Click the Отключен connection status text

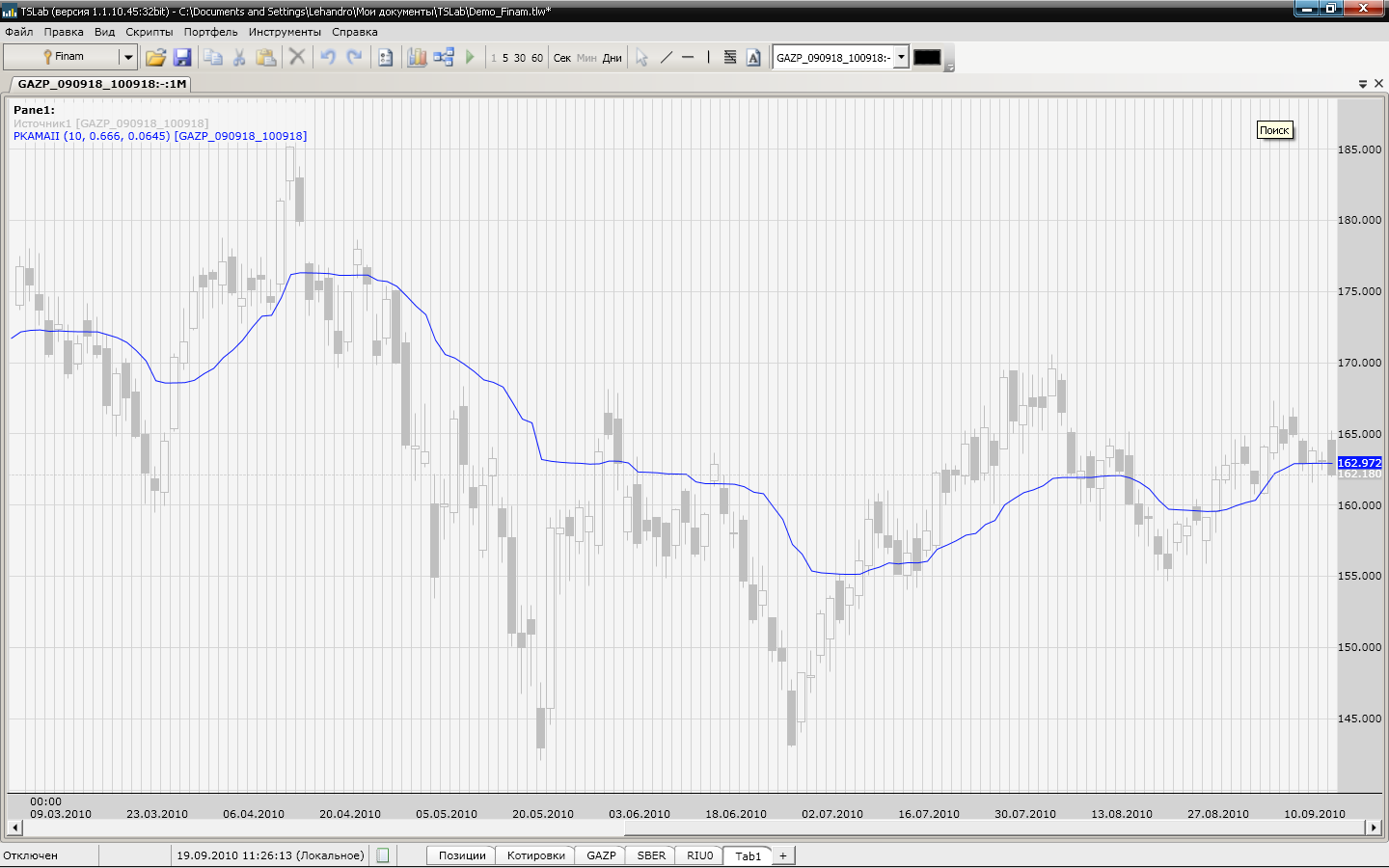31,855
